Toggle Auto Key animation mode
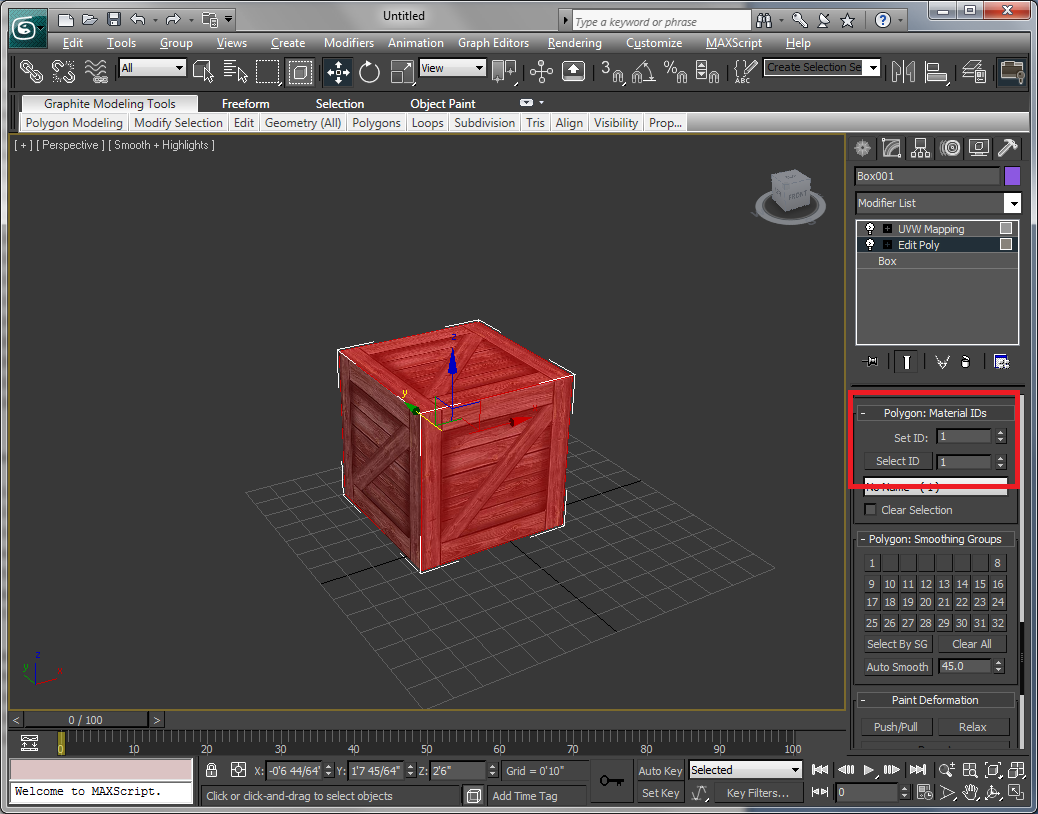 [659, 771]
